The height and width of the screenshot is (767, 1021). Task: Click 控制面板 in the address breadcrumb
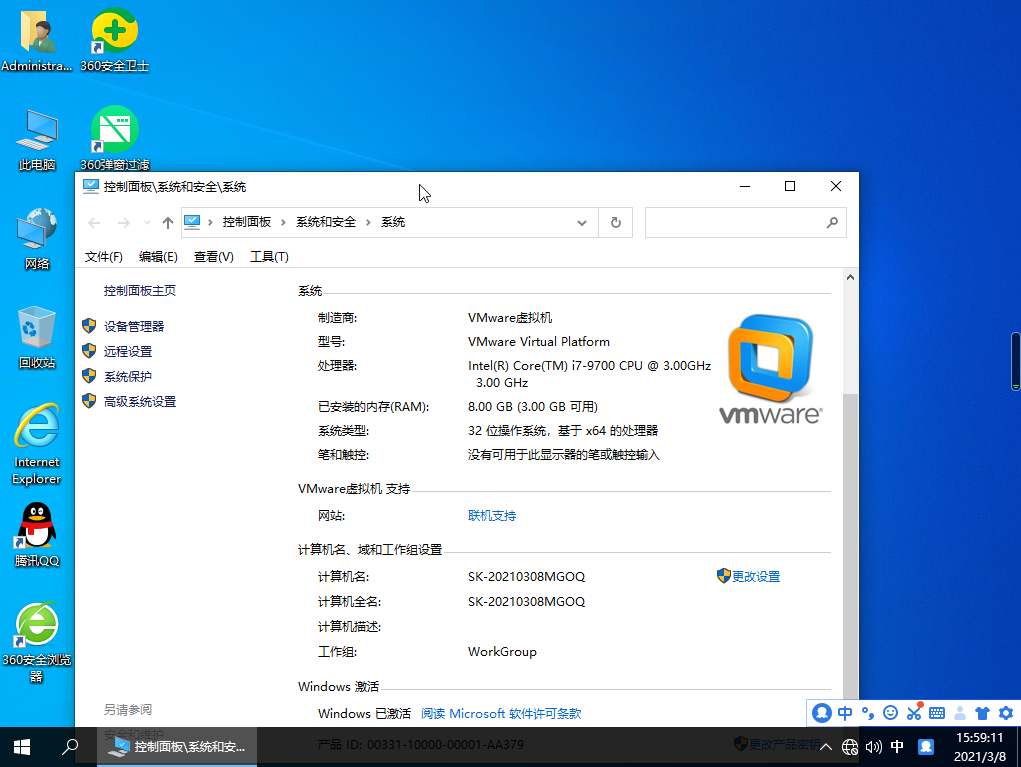[247, 222]
